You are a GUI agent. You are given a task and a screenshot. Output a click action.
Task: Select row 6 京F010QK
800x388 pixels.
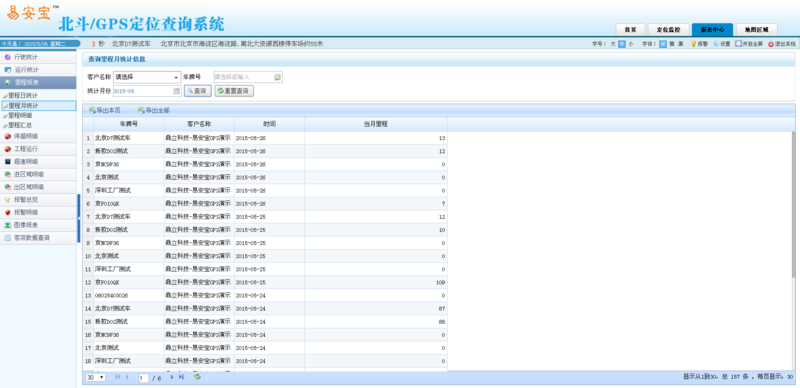[265, 204]
